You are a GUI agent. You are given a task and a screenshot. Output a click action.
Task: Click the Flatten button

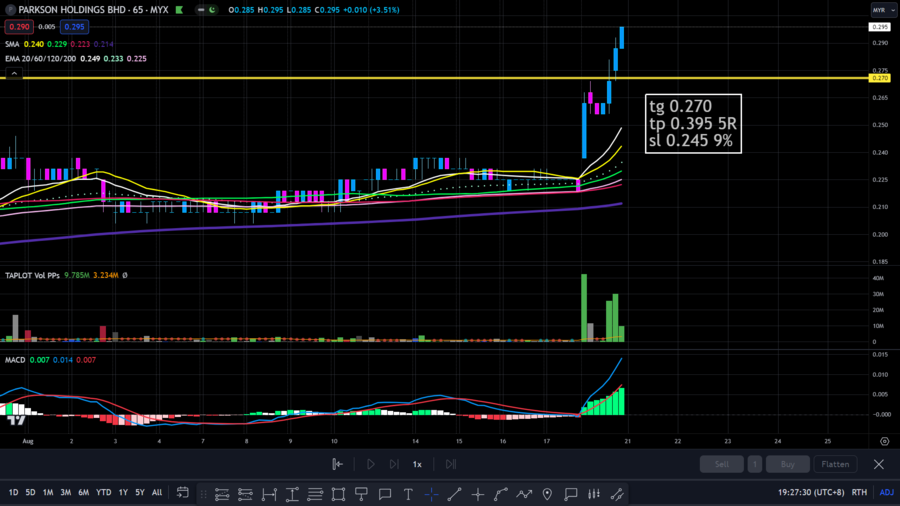835,464
